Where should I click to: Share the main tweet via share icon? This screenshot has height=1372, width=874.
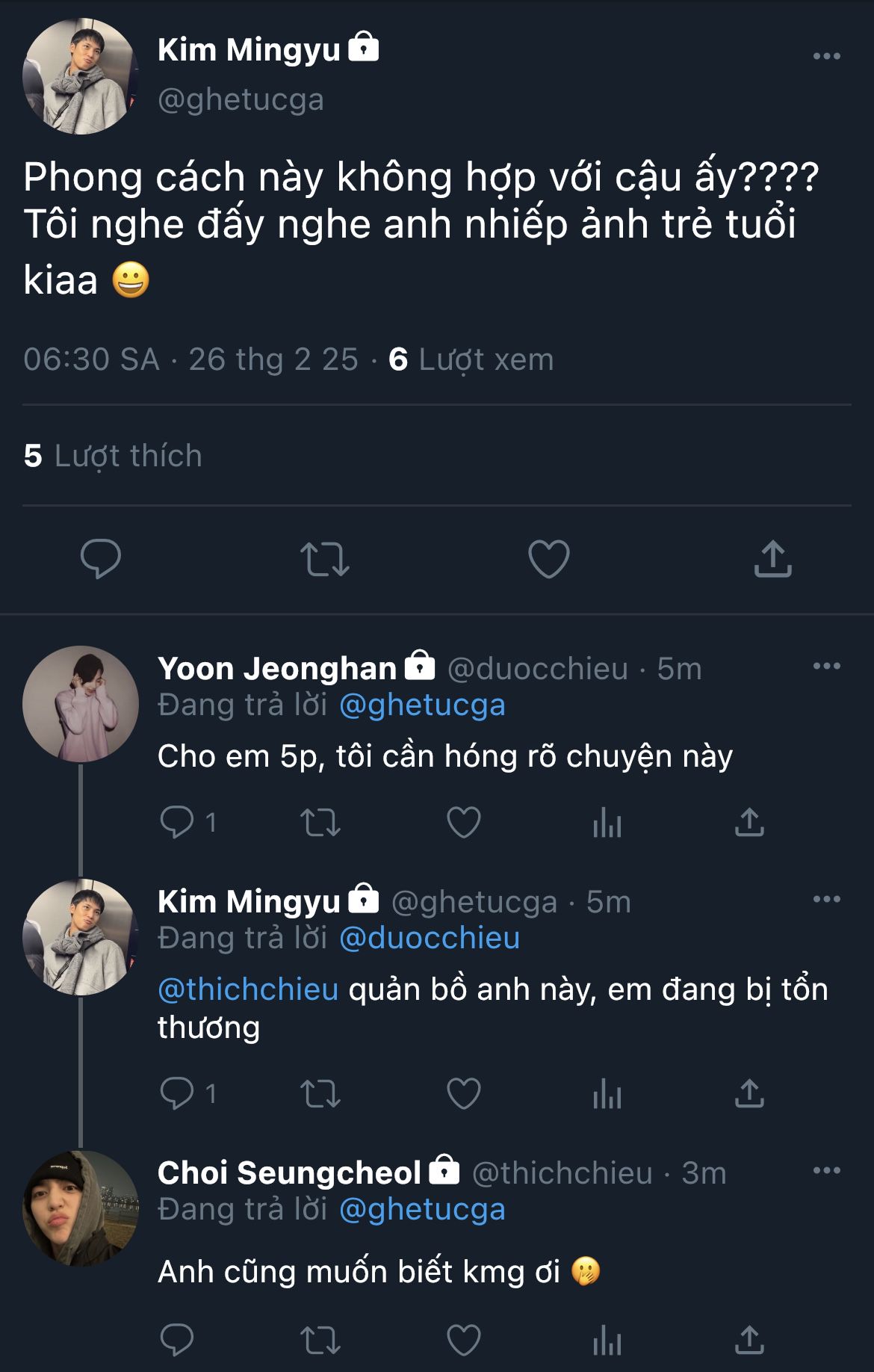[772, 558]
